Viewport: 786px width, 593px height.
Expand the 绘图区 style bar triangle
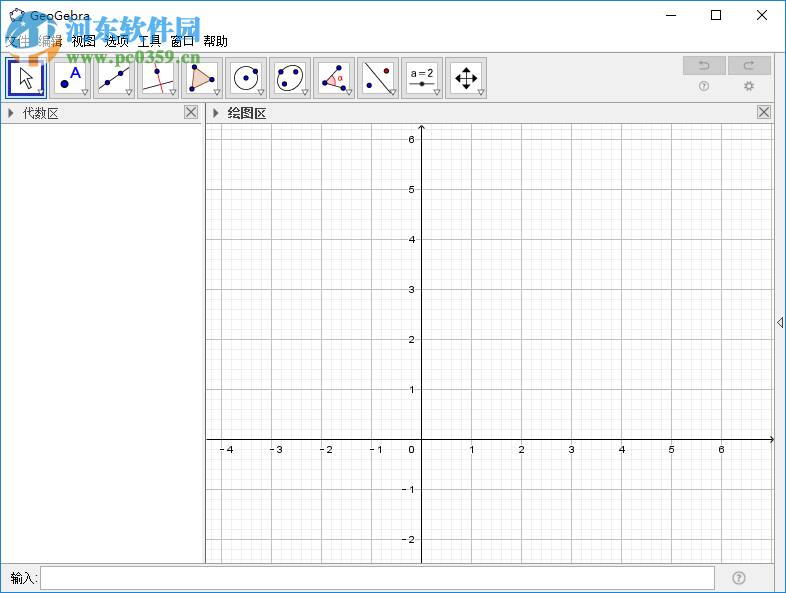pyautogui.click(x=216, y=113)
